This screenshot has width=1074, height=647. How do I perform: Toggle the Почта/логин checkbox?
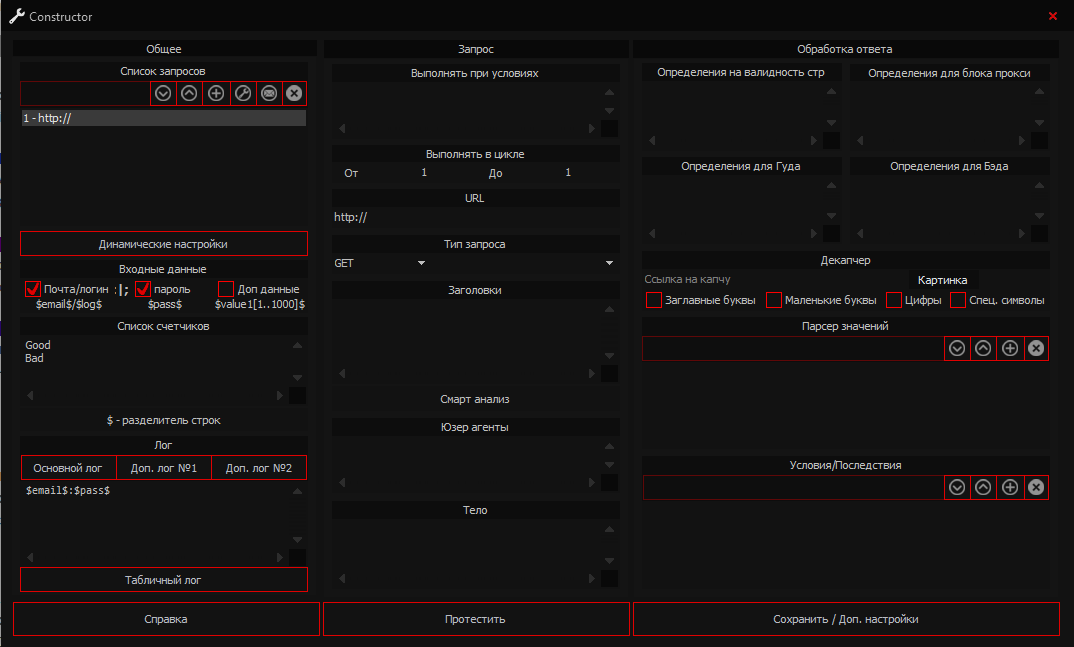(x=32, y=289)
